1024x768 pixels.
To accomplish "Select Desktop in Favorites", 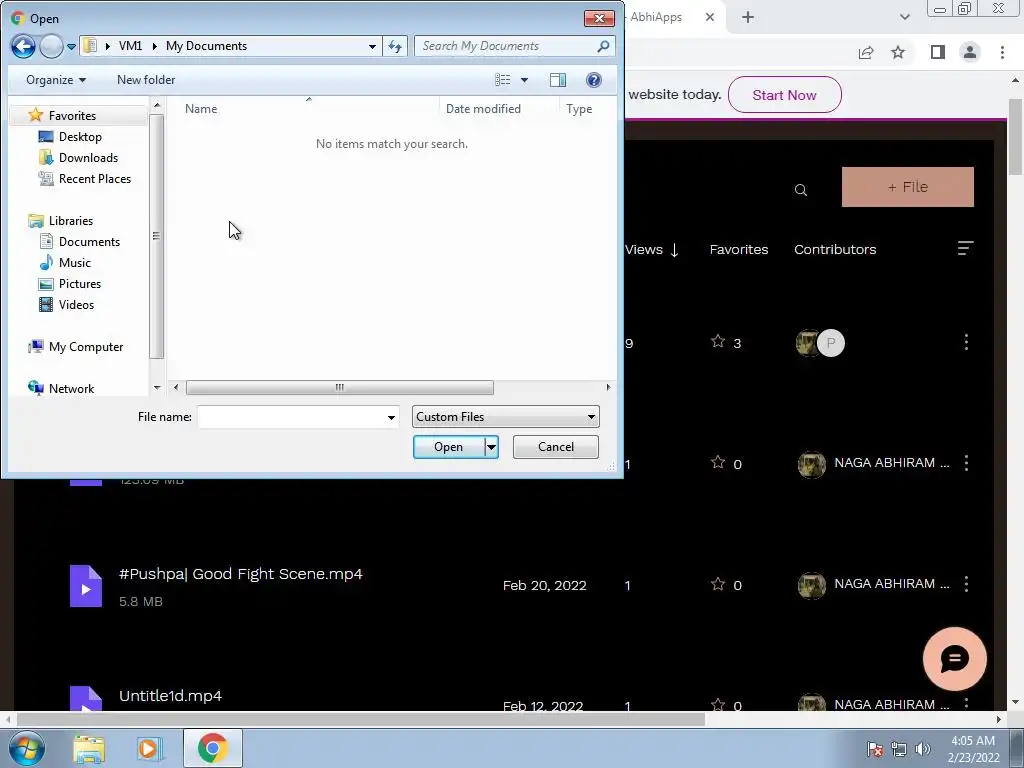I will (80, 136).
